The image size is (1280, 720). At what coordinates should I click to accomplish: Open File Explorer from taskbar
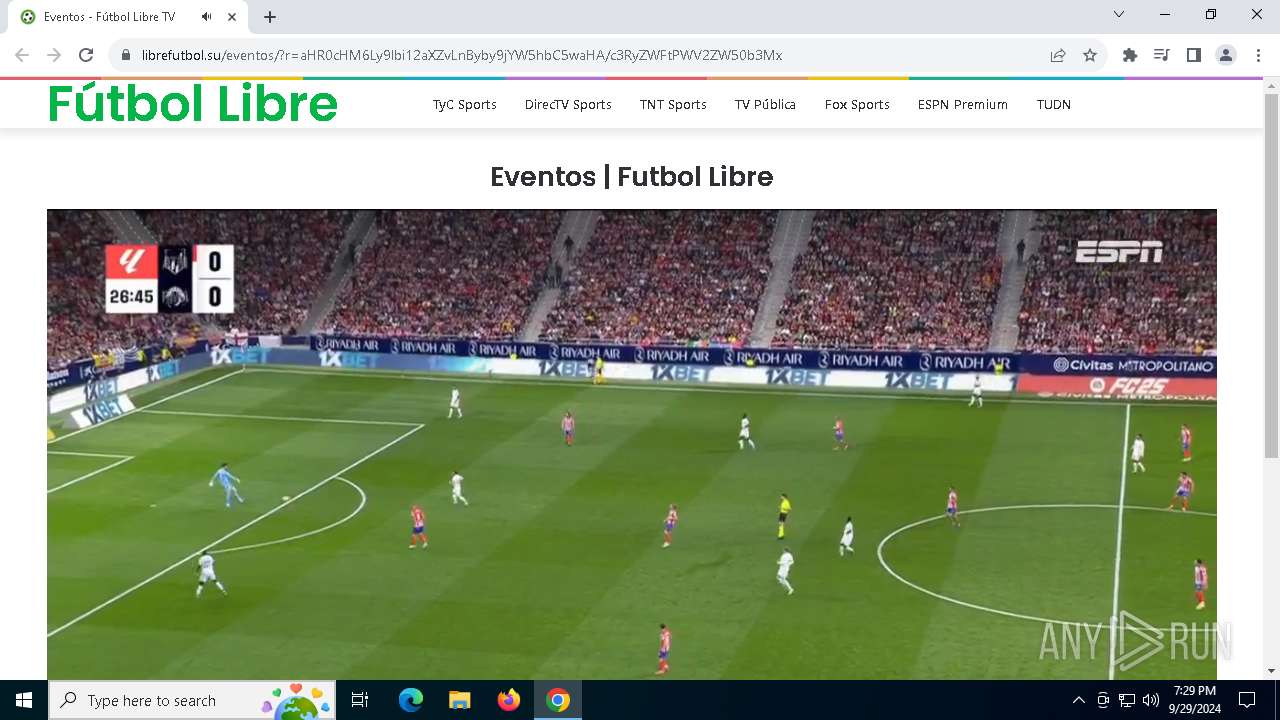460,700
